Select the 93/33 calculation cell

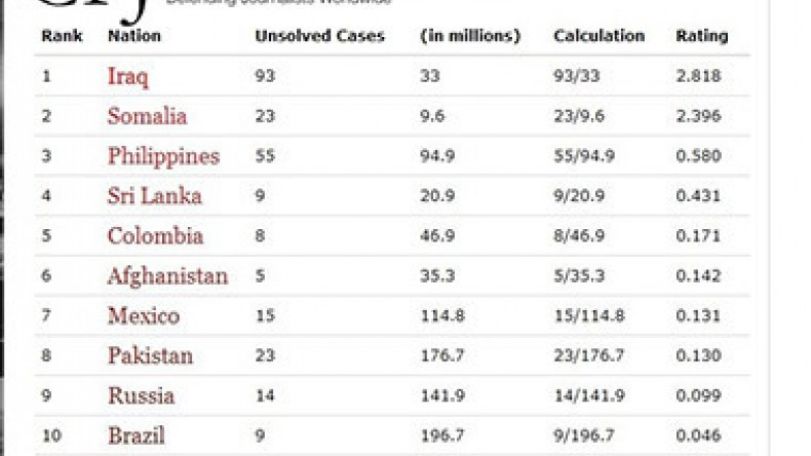click(x=577, y=76)
